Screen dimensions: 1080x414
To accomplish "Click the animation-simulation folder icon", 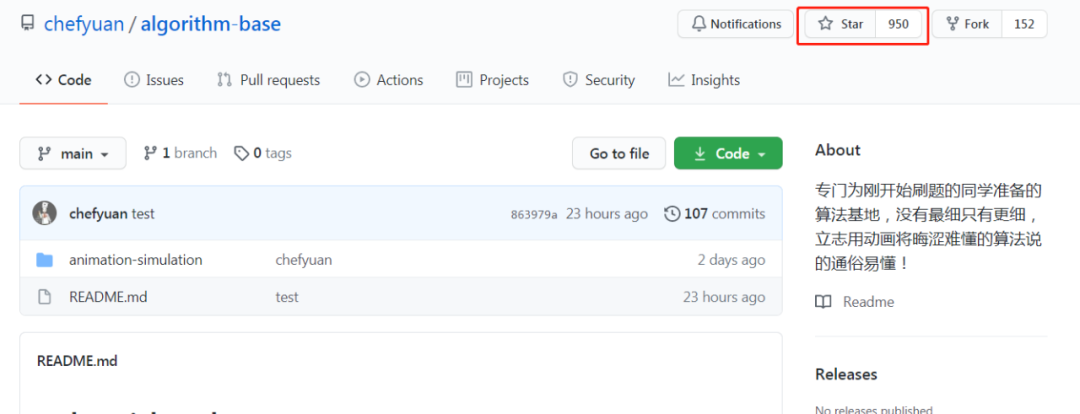I will (44, 260).
